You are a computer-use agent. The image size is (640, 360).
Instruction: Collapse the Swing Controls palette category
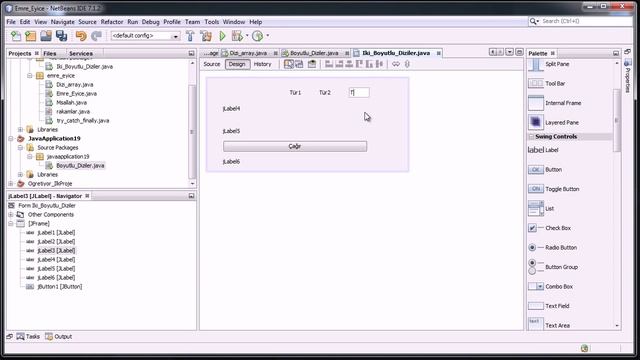531,137
